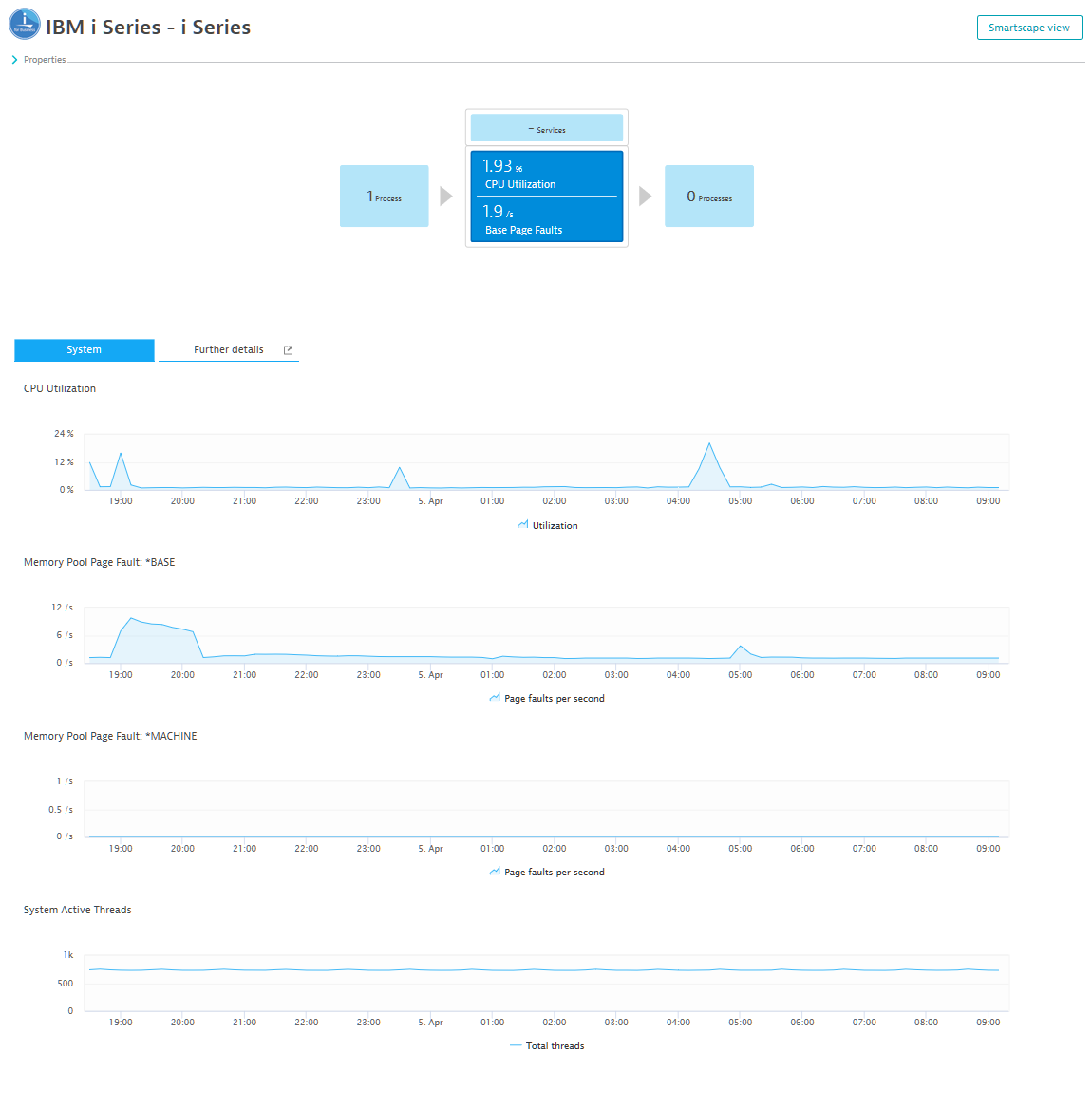Click the System Active Threads title
Screen dimensions: 1092x1108
point(77,911)
